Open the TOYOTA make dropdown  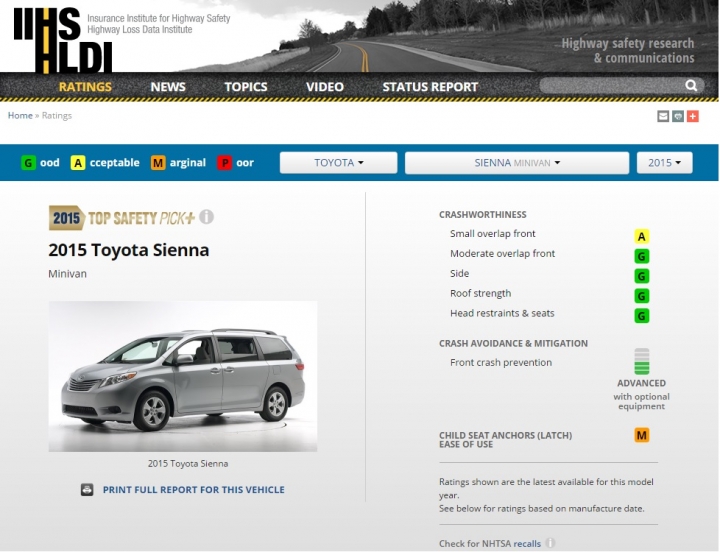(x=338, y=163)
